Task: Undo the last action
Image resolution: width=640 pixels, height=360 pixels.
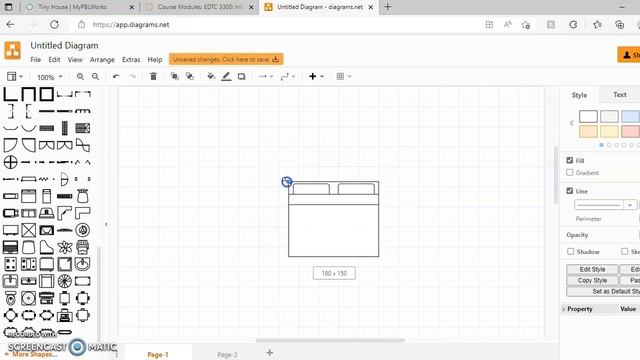Action: [x=116, y=76]
